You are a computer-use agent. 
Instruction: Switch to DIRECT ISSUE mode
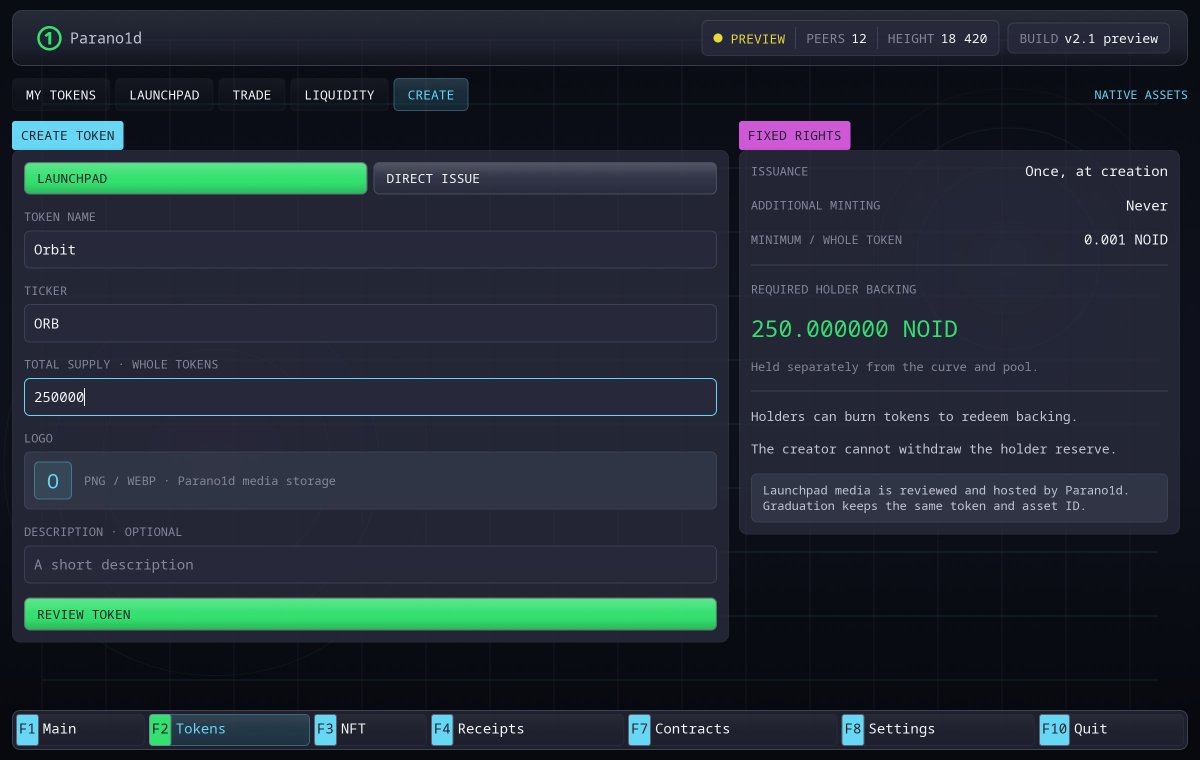[x=545, y=178]
